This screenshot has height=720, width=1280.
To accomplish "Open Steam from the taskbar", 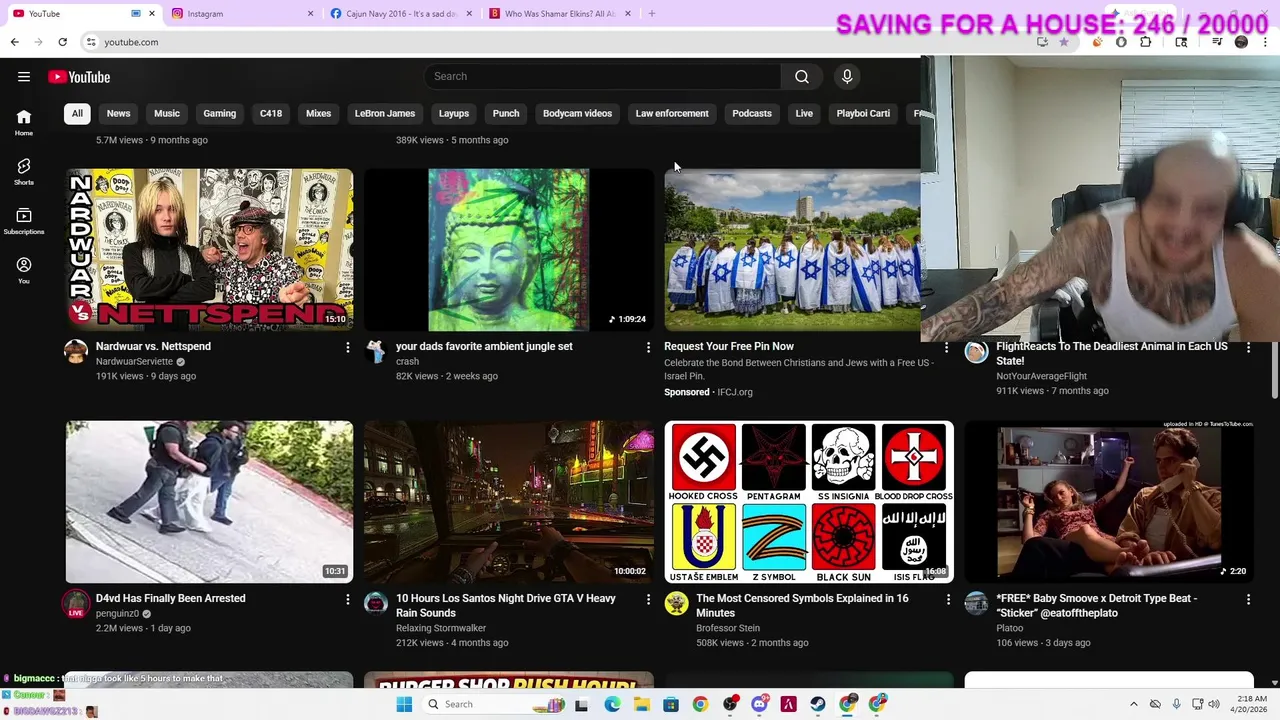I will pyautogui.click(x=818, y=704).
